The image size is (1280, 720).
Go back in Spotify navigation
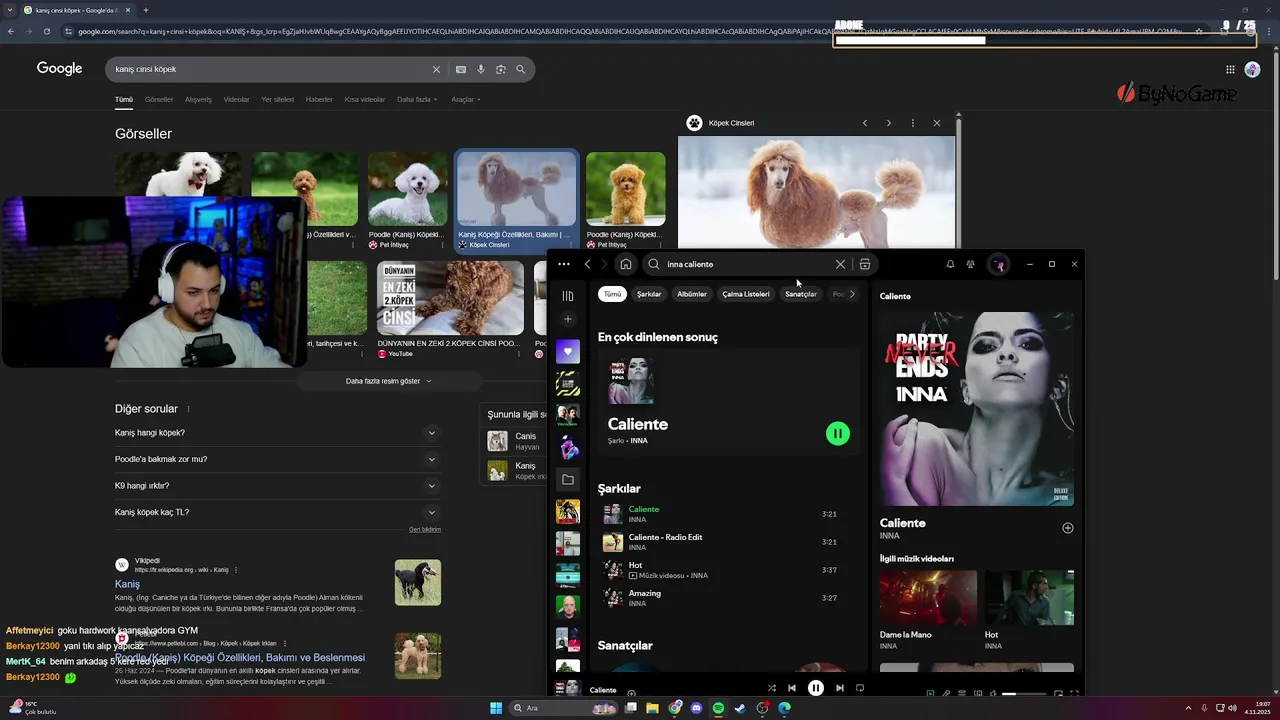pos(588,264)
